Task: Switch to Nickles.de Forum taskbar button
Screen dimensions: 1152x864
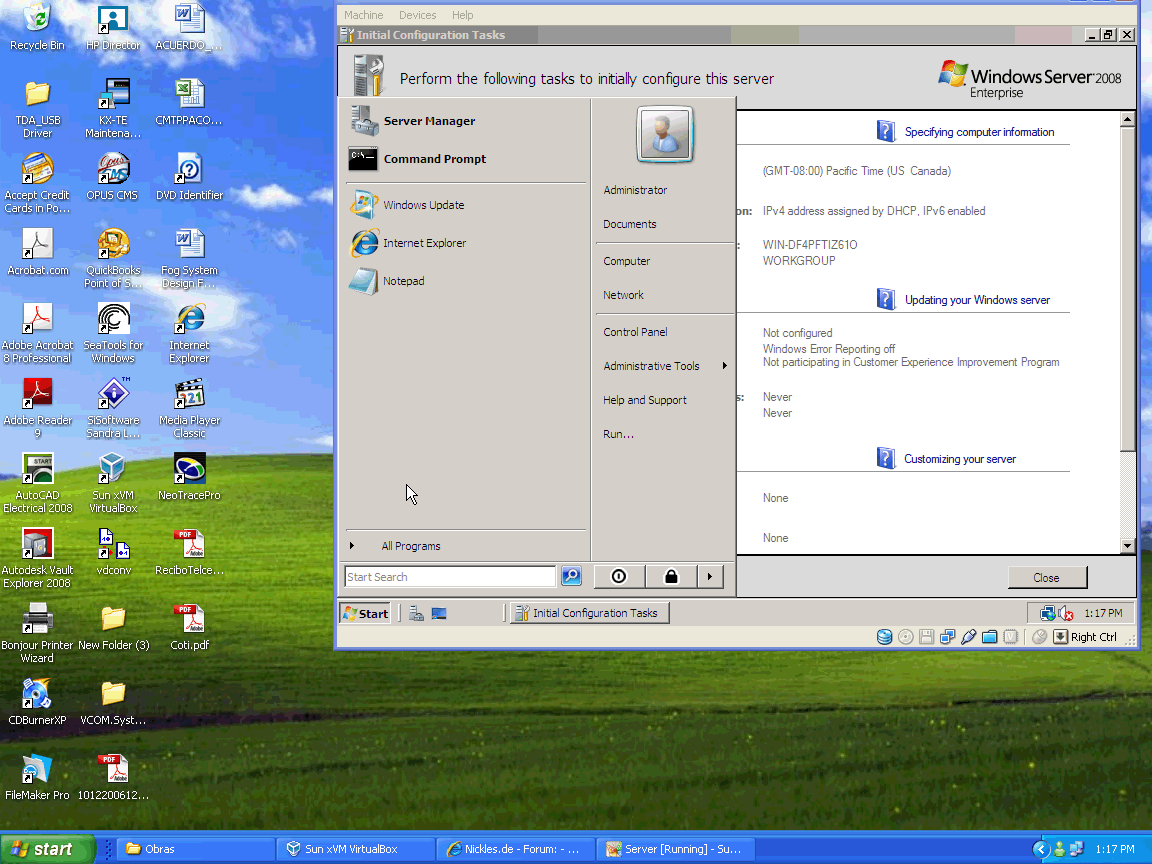Action: tap(514, 849)
